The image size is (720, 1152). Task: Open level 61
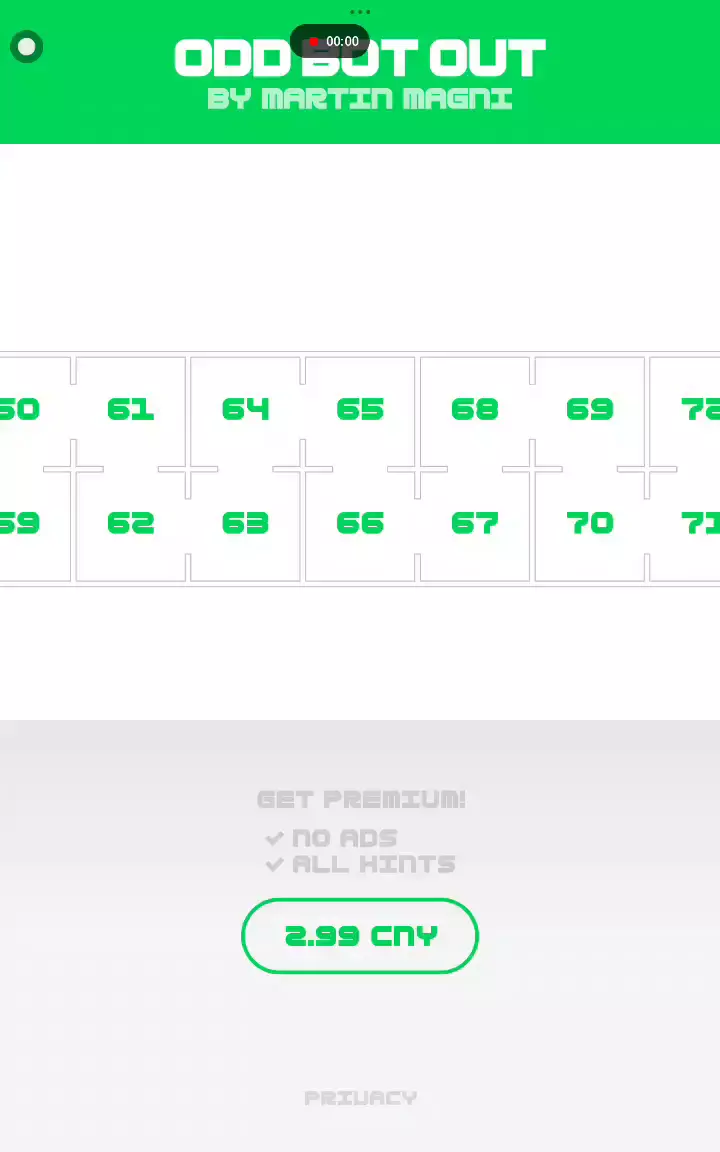[x=130, y=410]
